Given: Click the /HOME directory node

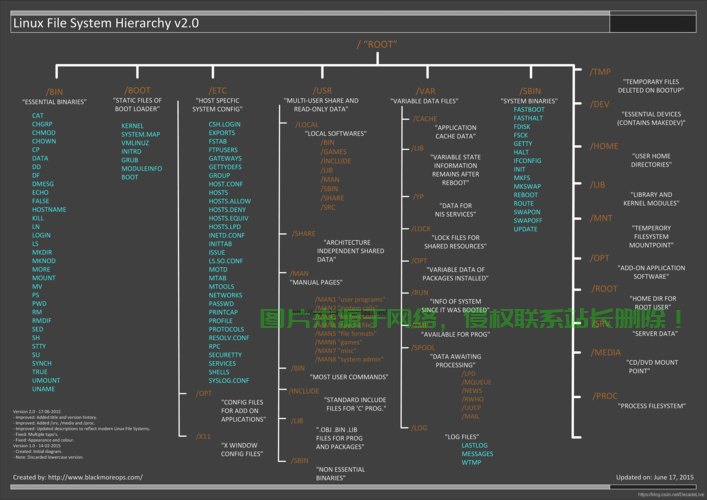Looking at the screenshot, I should [604, 146].
